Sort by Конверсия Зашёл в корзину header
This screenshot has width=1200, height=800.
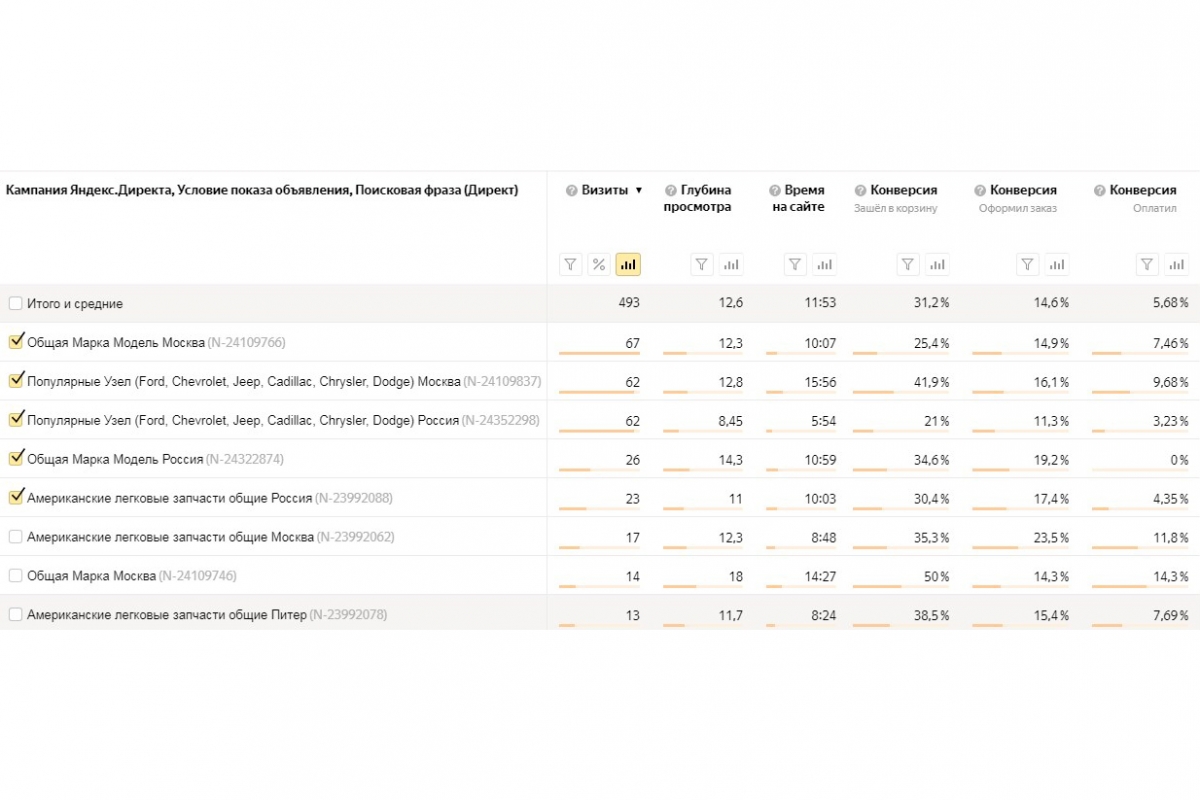[x=904, y=190]
